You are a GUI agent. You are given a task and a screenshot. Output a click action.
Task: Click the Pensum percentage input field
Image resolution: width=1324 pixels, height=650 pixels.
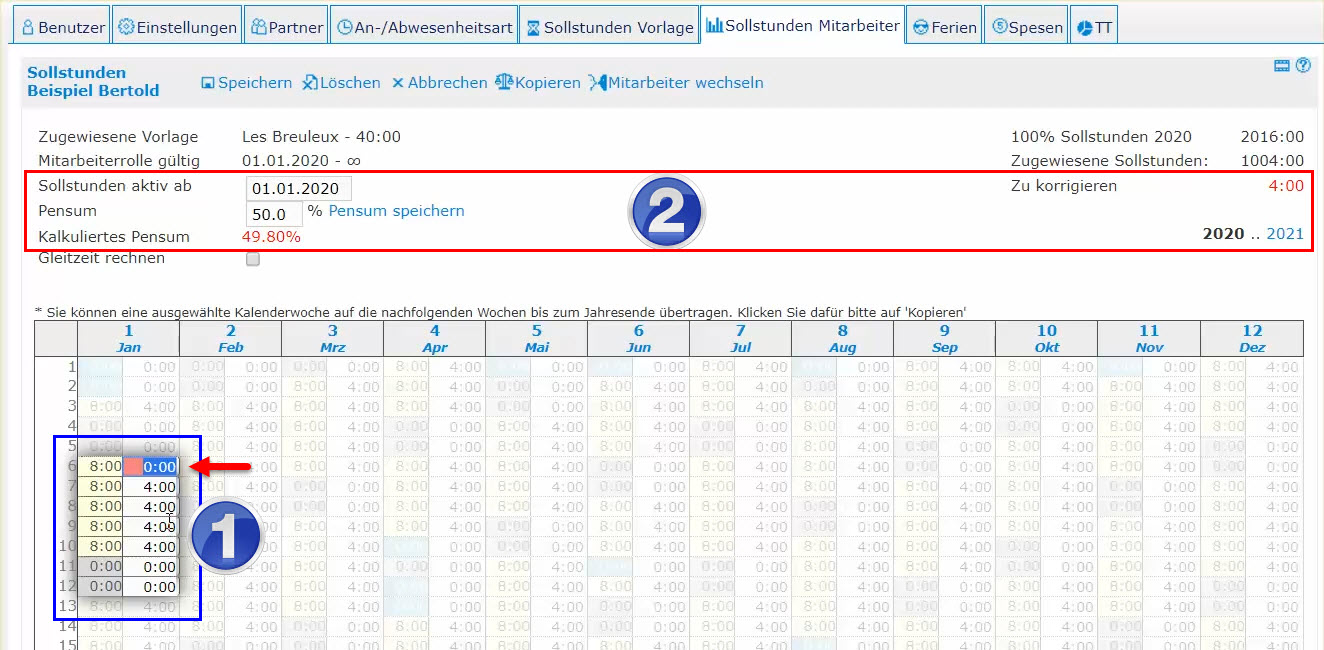coord(273,214)
